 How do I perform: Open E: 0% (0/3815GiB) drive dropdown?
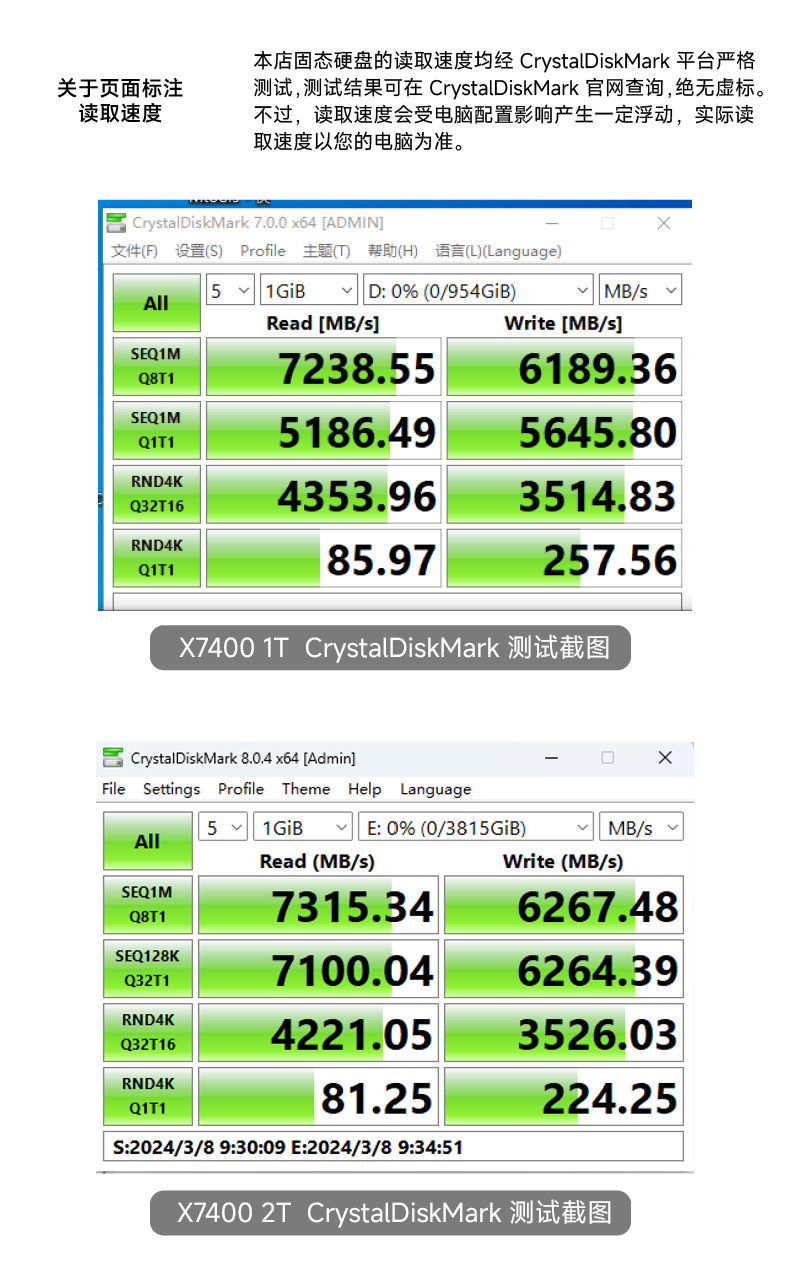pyautogui.click(x=476, y=828)
